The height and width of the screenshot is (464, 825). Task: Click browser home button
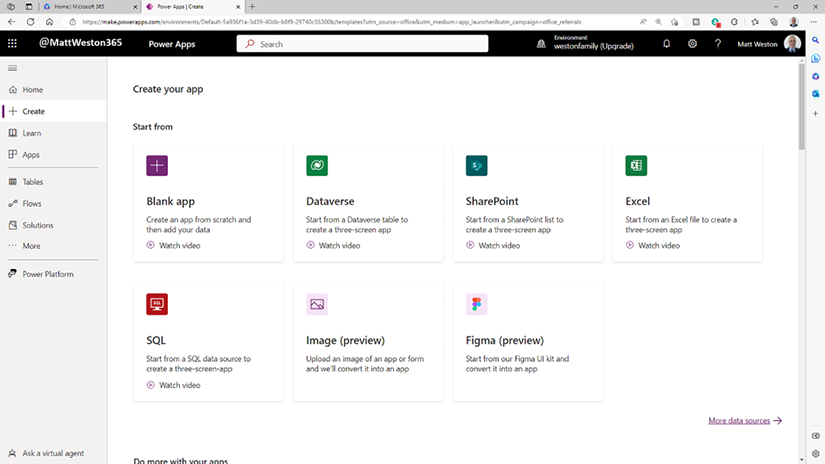point(49,22)
